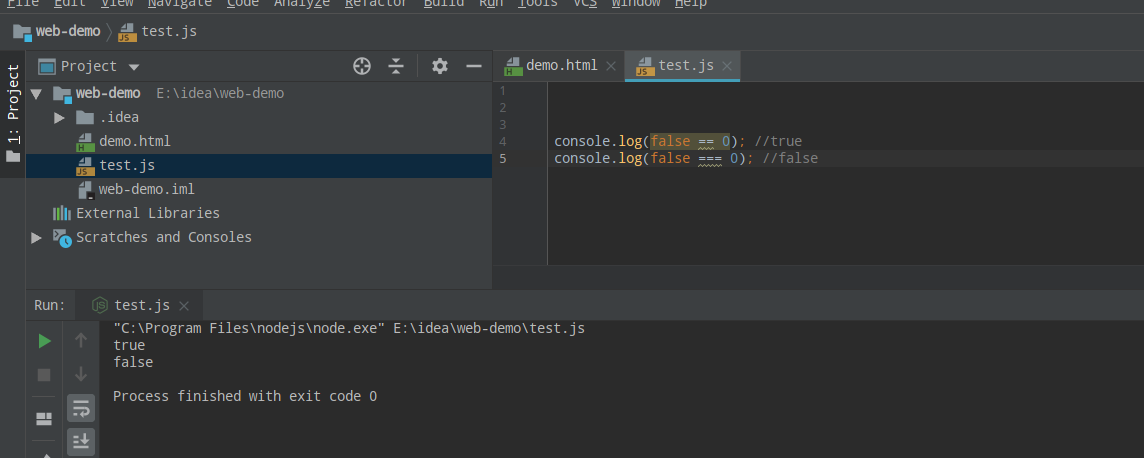Toggle the 1: Project sidebar button
1144x458 pixels.
click(13, 112)
